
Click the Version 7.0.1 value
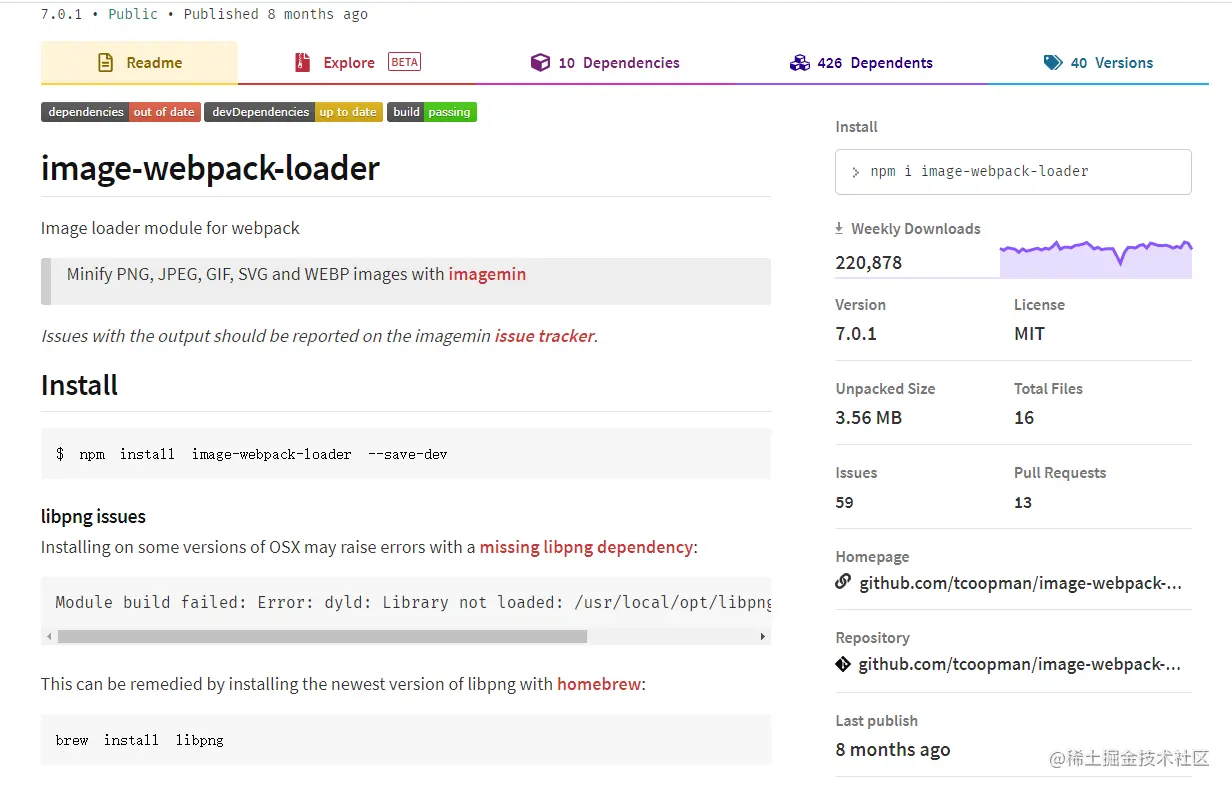point(856,334)
